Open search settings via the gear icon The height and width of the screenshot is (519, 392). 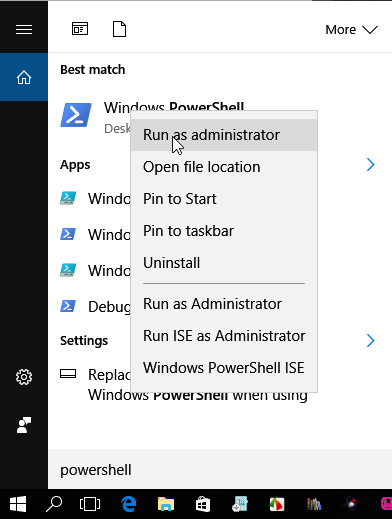[x=24, y=377]
